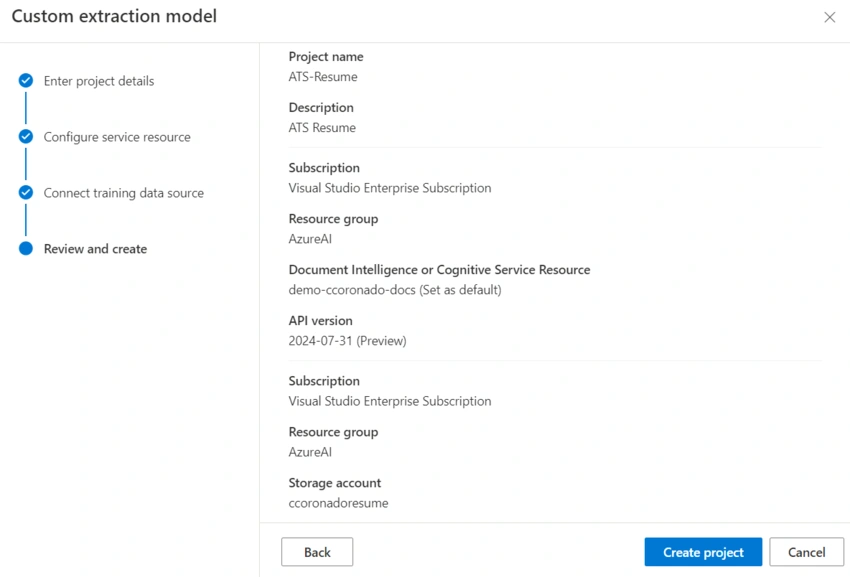The height and width of the screenshot is (577, 850).
Task: Close the Custom extraction model dialog
Action: [829, 17]
